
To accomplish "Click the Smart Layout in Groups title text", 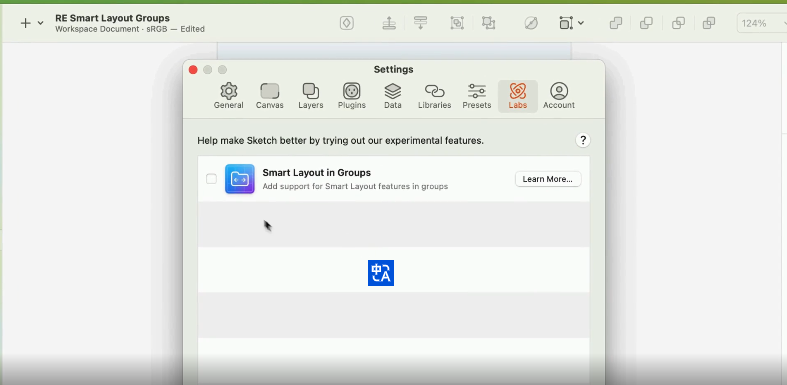I will click(317, 173).
